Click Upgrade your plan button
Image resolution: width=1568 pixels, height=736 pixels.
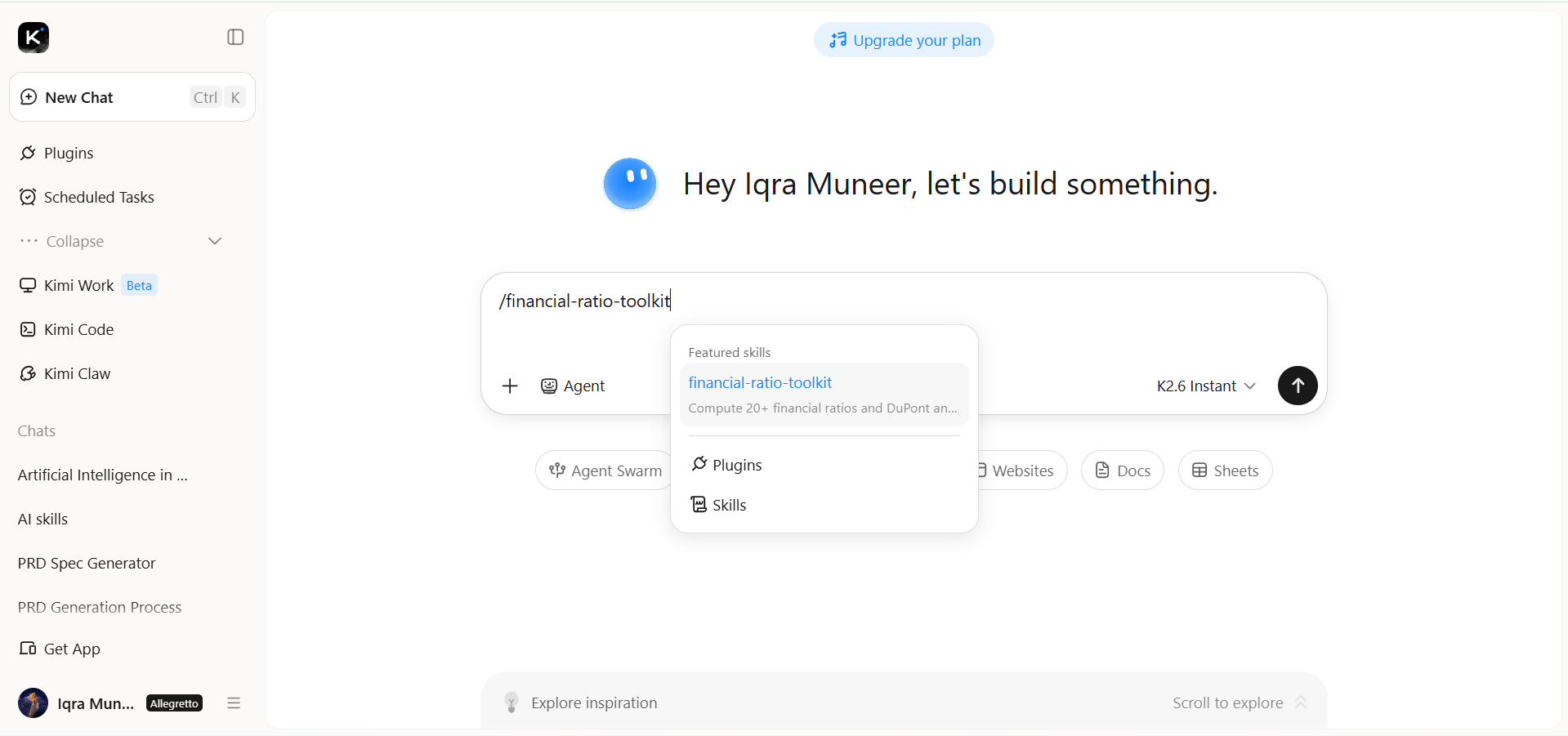pos(904,40)
